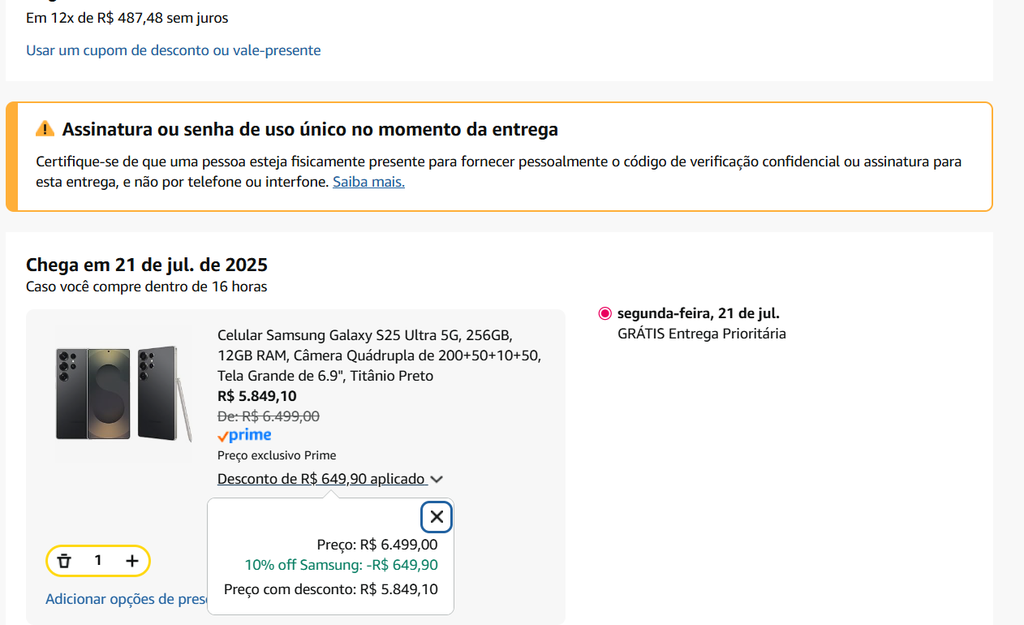Click the GRÁTIS Entrega Prioritária label
The height and width of the screenshot is (625, 1024).
701,333
